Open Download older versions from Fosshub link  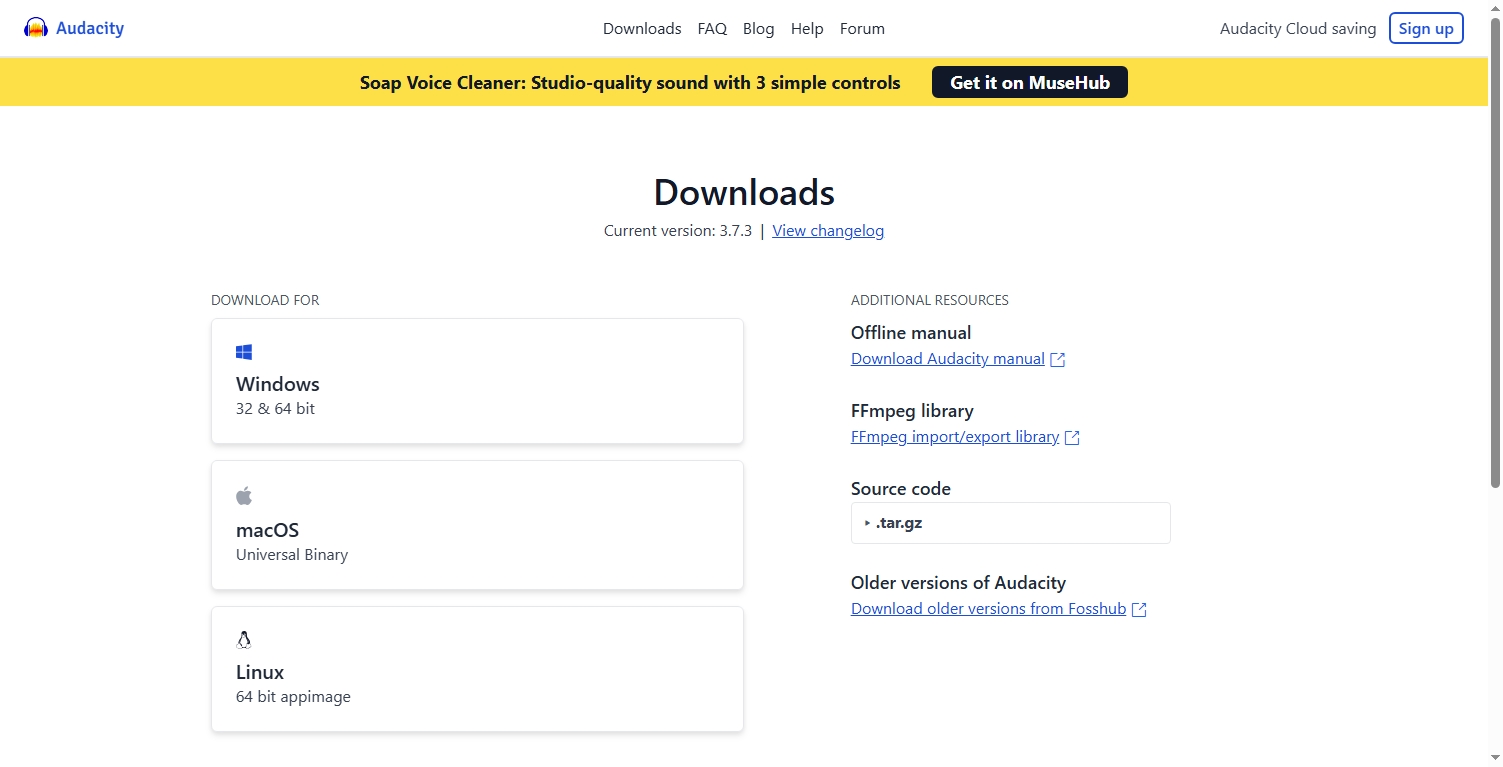click(x=988, y=609)
